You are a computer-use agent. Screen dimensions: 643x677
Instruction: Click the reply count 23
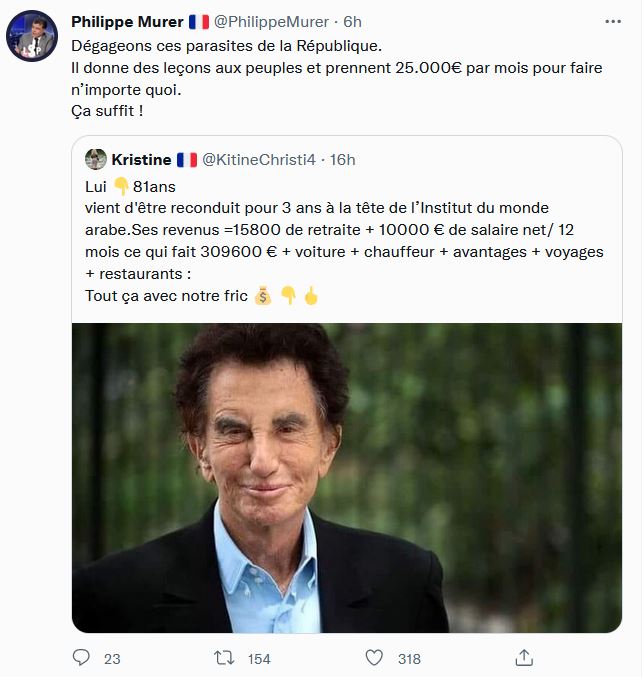tap(112, 659)
